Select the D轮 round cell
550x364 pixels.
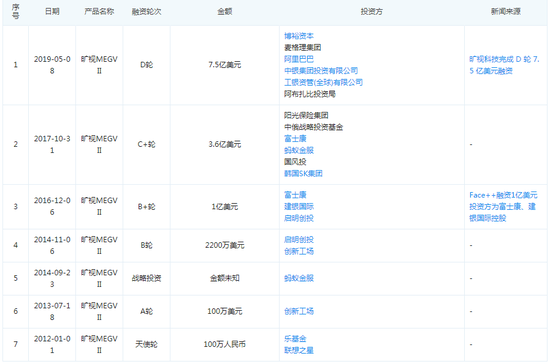(x=147, y=65)
